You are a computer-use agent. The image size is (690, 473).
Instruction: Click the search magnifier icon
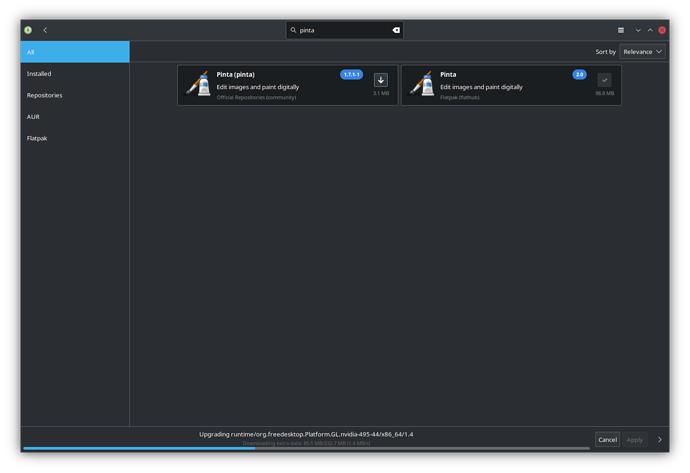click(x=293, y=30)
